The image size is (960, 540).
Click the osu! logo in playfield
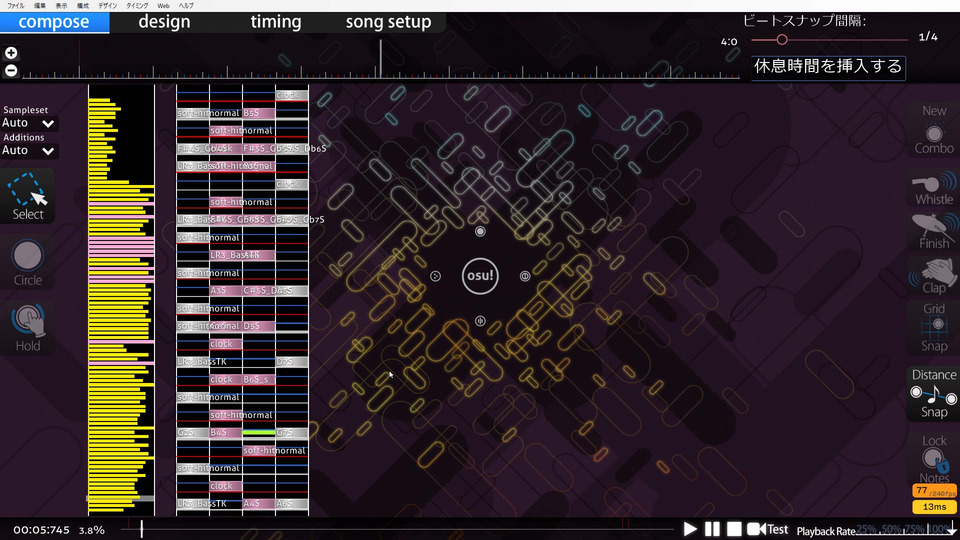pos(480,276)
